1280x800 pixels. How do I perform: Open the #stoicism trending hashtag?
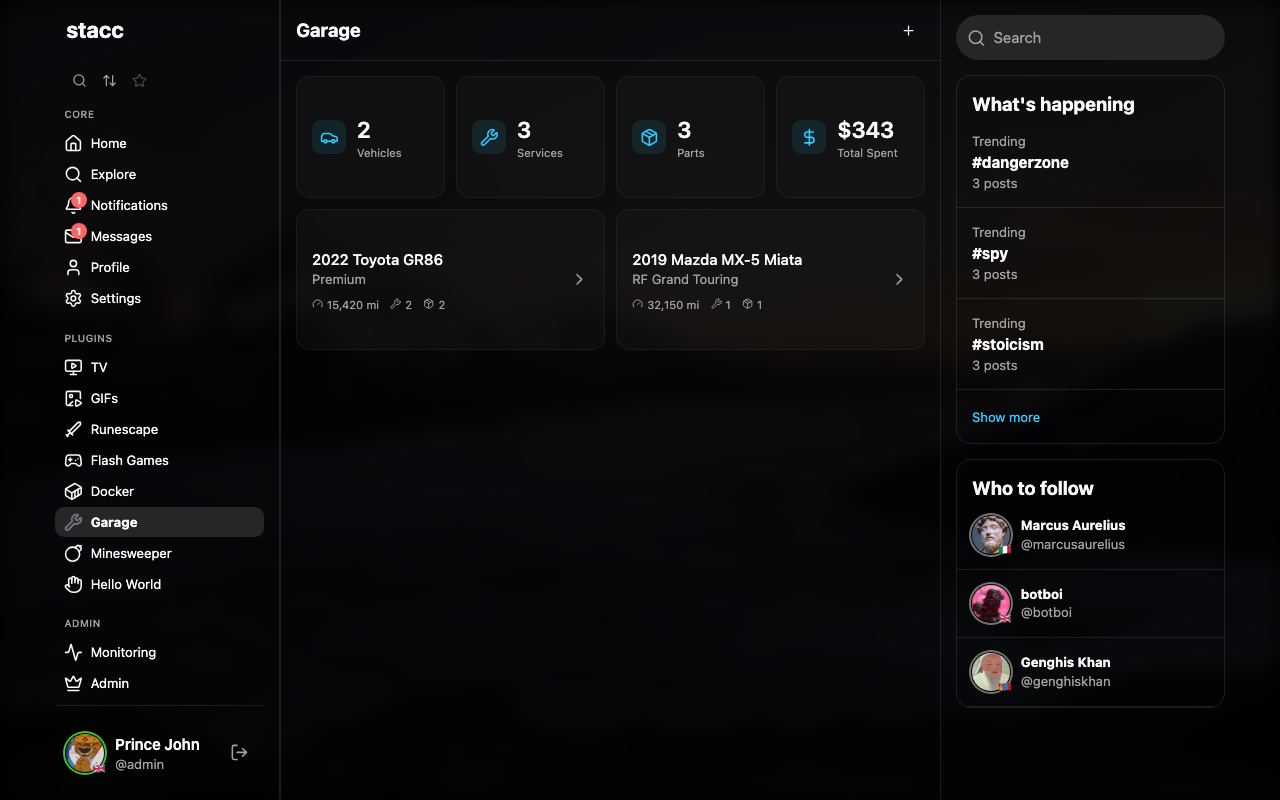[x=1008, y=344]
